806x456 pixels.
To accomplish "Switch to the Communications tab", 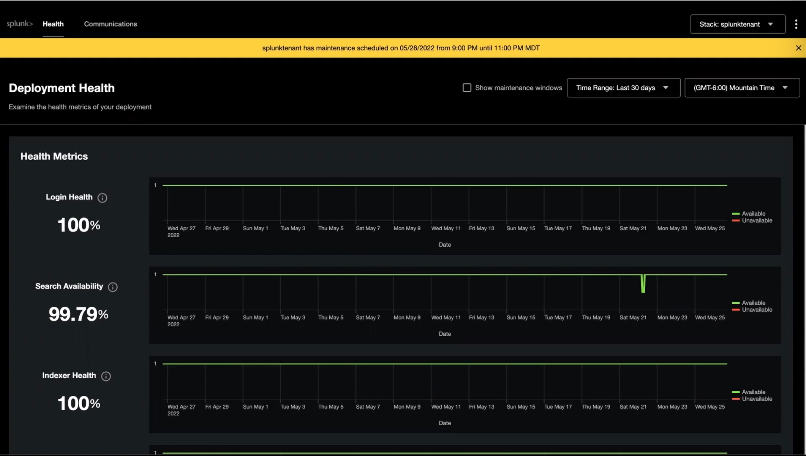I will [110, 24].
